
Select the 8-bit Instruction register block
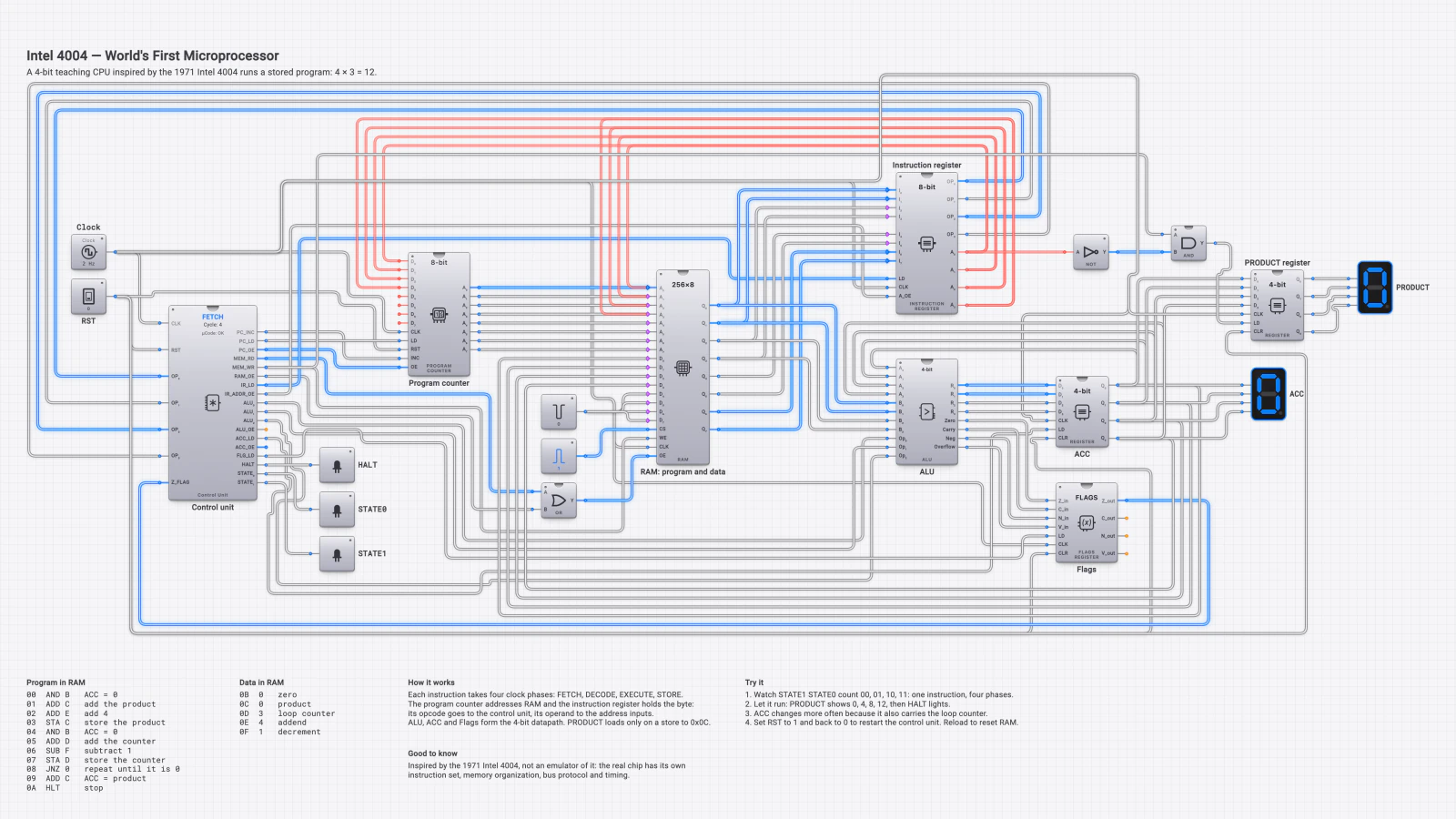[x=926, y=244]
